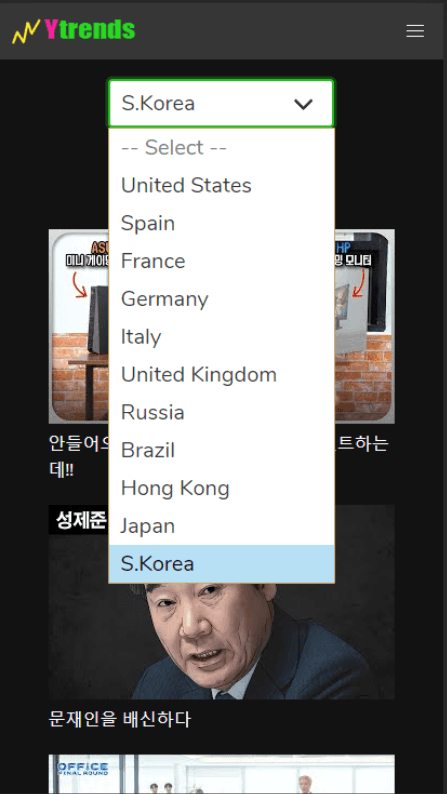
Task: Select United States from the list
Action: 221,185
